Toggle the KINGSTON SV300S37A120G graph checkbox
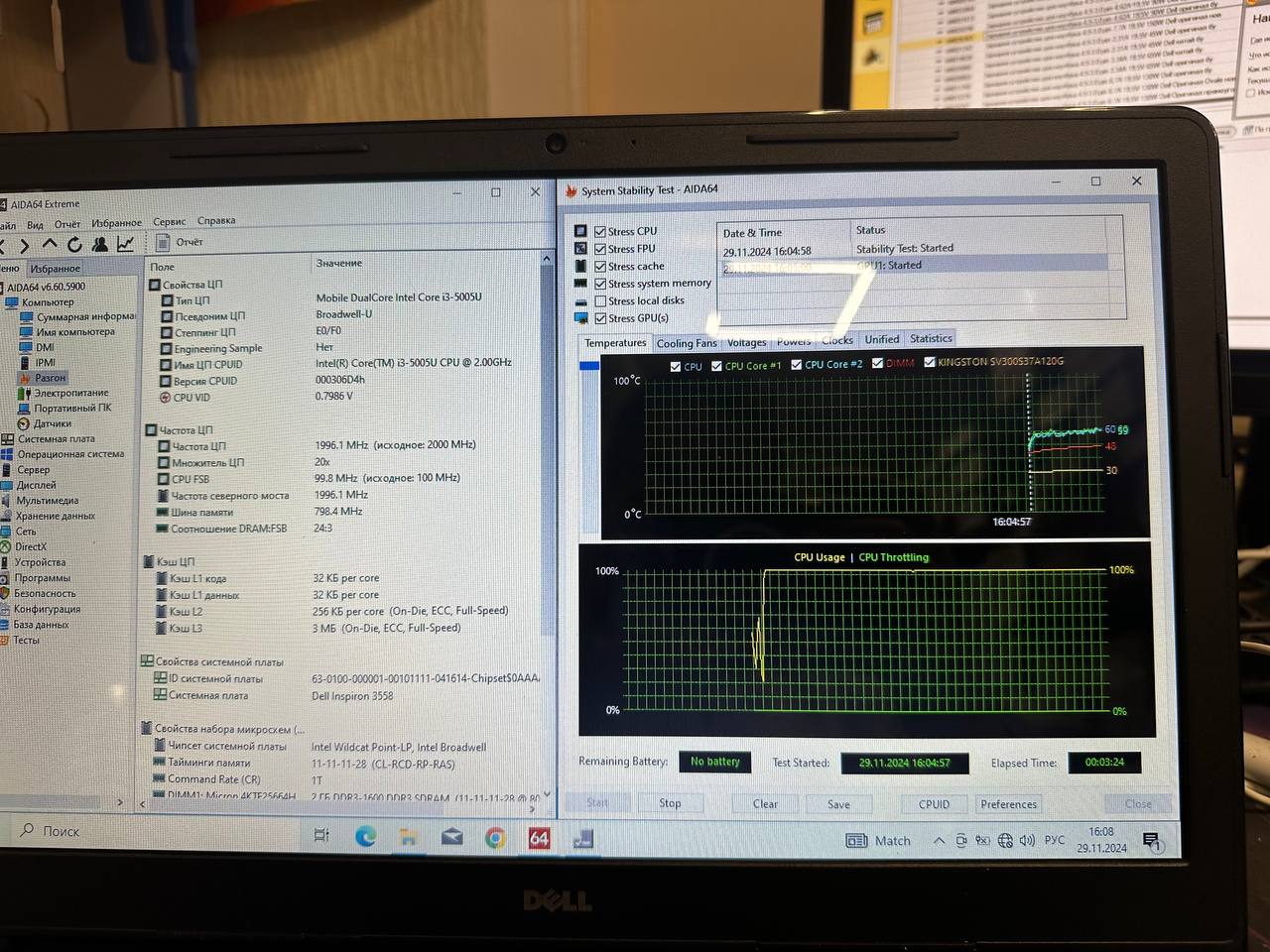 [929, 363]
